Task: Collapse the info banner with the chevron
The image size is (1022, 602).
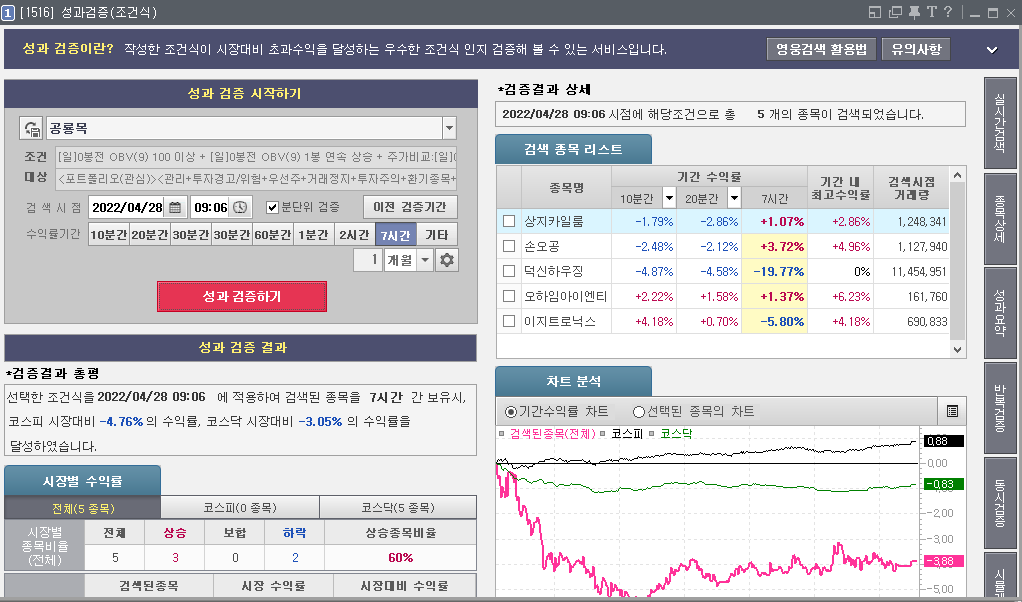Action: tap(992, 50)
